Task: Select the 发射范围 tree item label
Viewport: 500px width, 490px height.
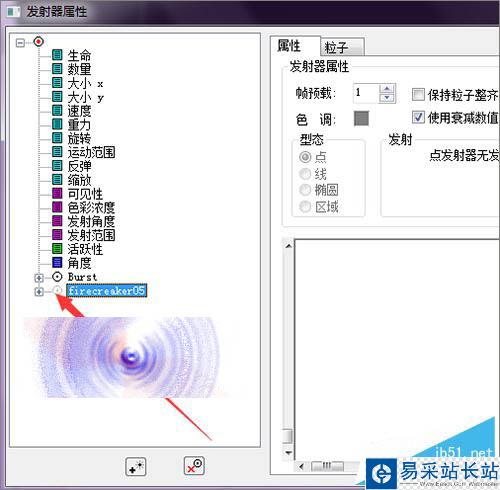Action: click(x=92, y=235)
